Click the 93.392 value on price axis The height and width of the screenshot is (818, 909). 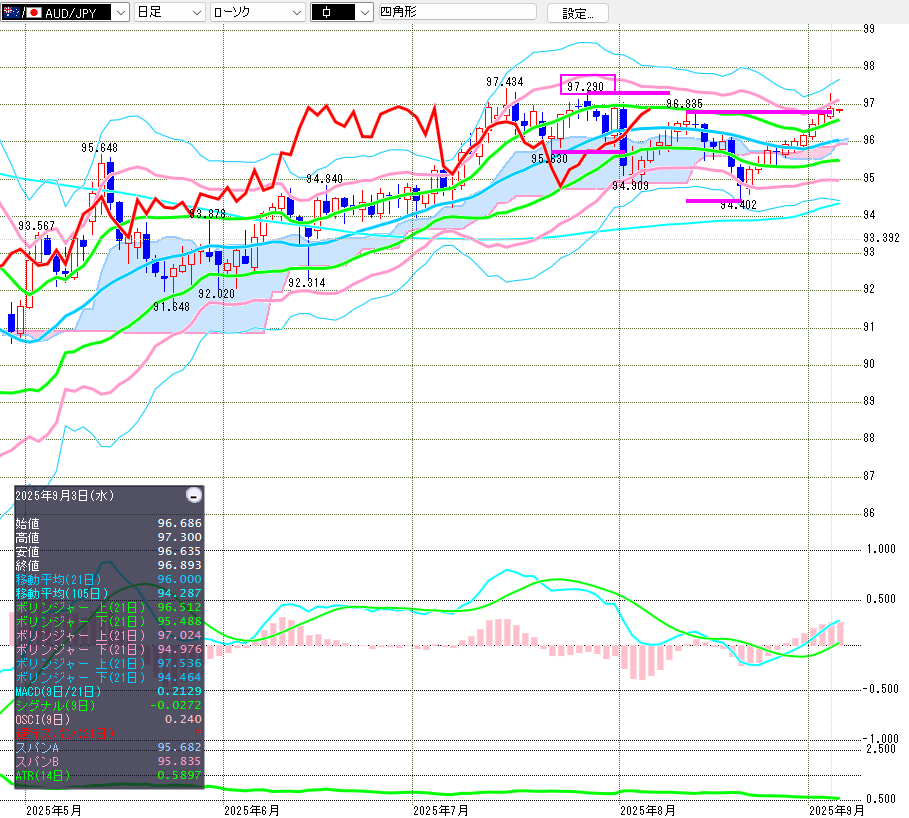pos(881,238)
